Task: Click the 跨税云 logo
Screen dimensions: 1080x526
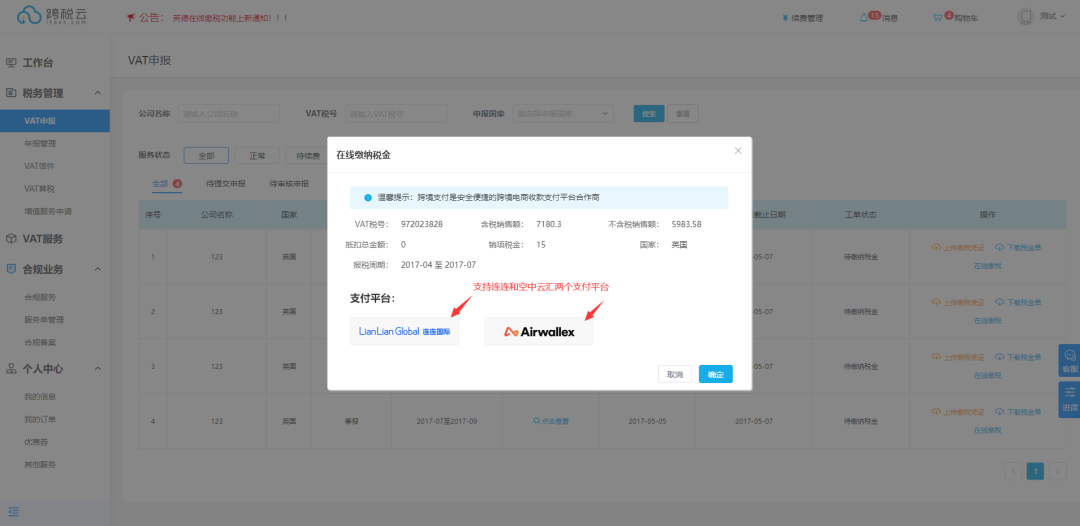Action: click(53, 17)
